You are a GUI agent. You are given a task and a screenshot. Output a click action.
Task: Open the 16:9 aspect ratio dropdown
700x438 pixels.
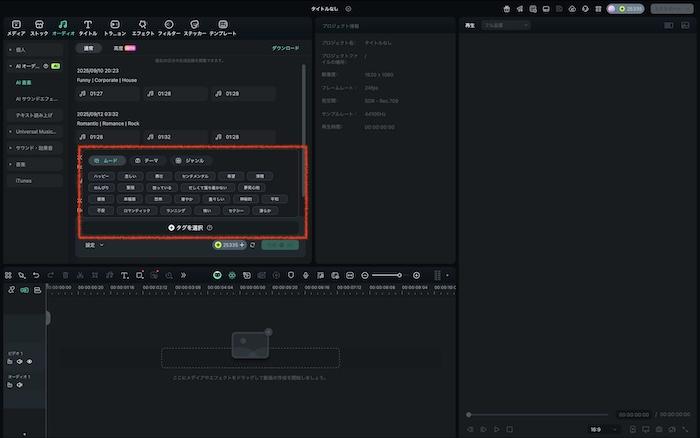pos(597,429)
